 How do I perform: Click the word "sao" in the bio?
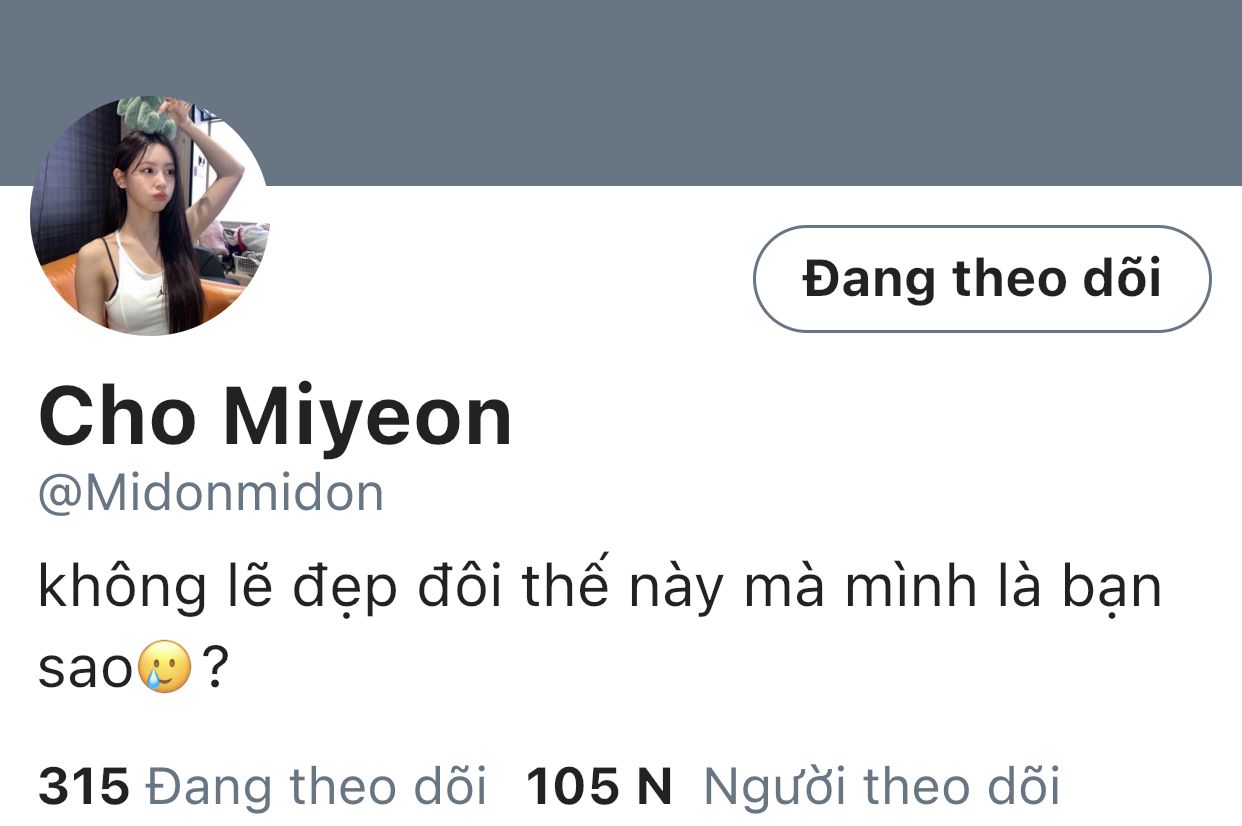86,670
